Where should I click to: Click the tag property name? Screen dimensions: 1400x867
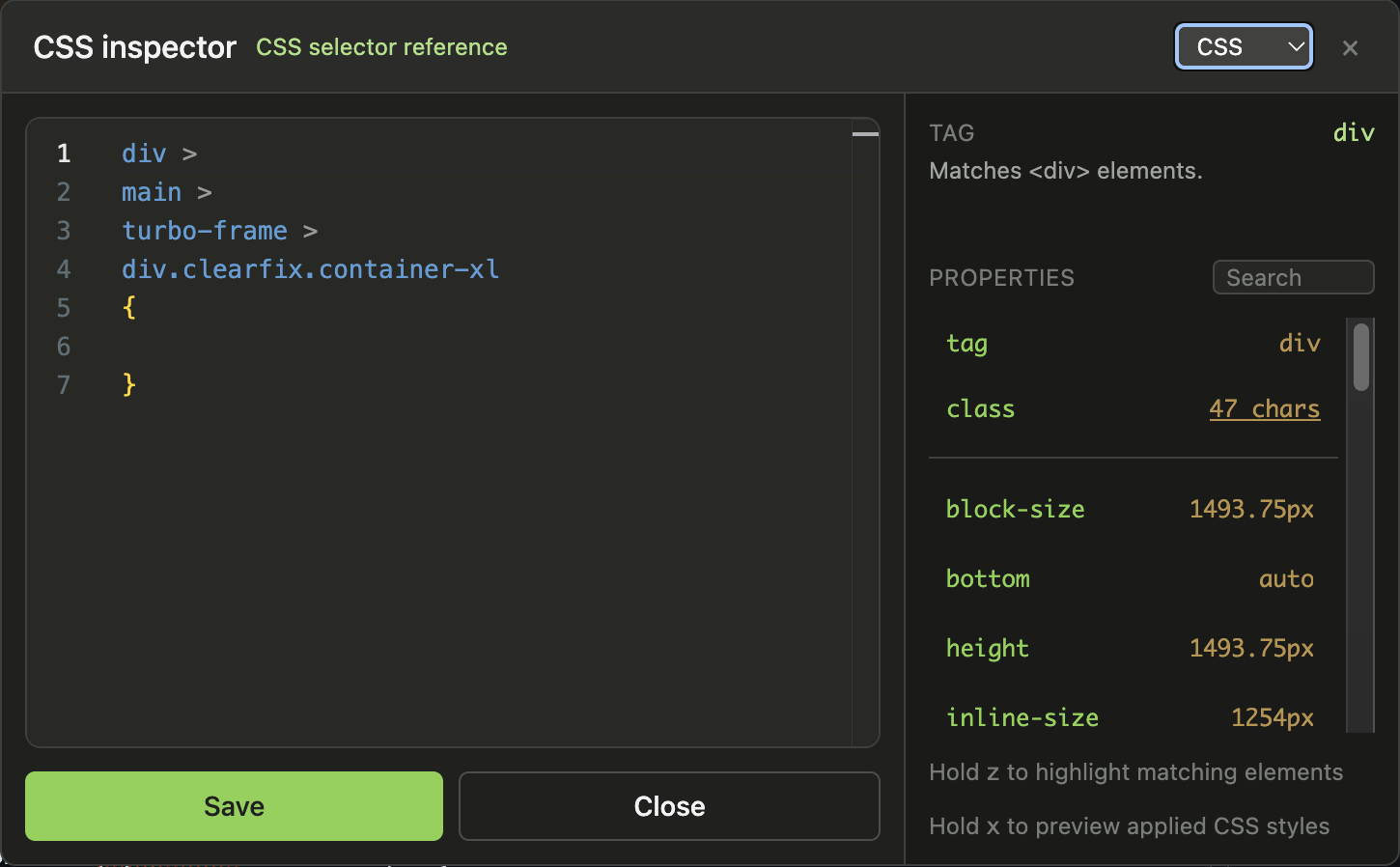(x=966, y=344)
